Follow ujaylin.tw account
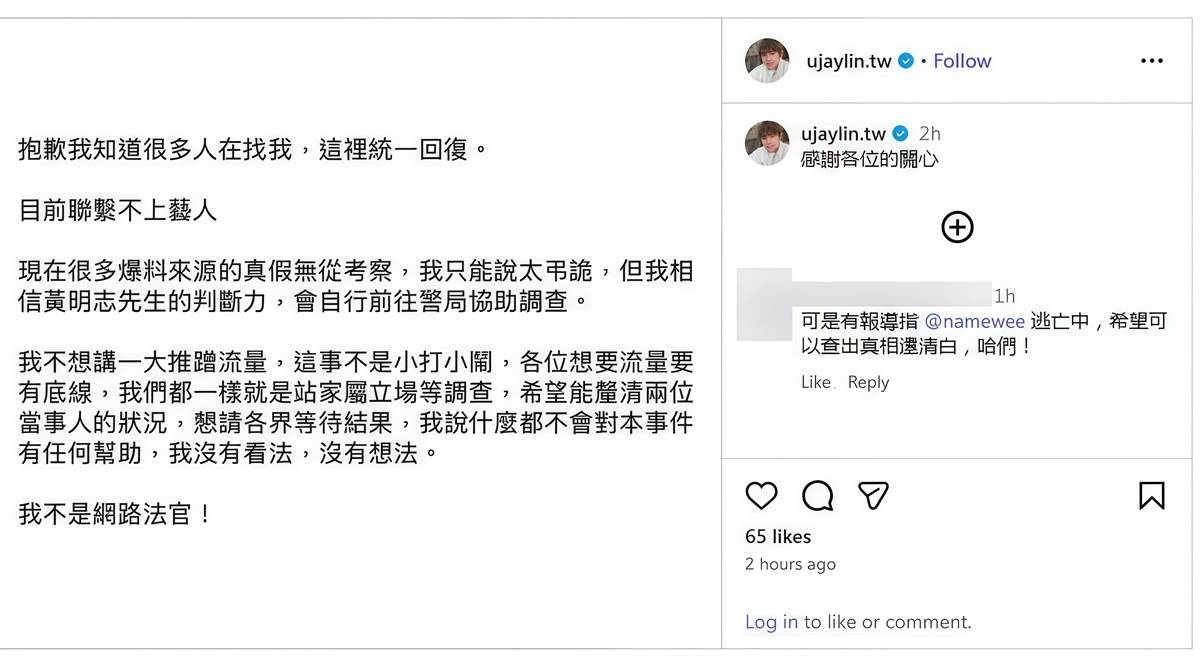Image resolution: width=1200 pixels, height=661 pixels. click(x=962, y=61)
